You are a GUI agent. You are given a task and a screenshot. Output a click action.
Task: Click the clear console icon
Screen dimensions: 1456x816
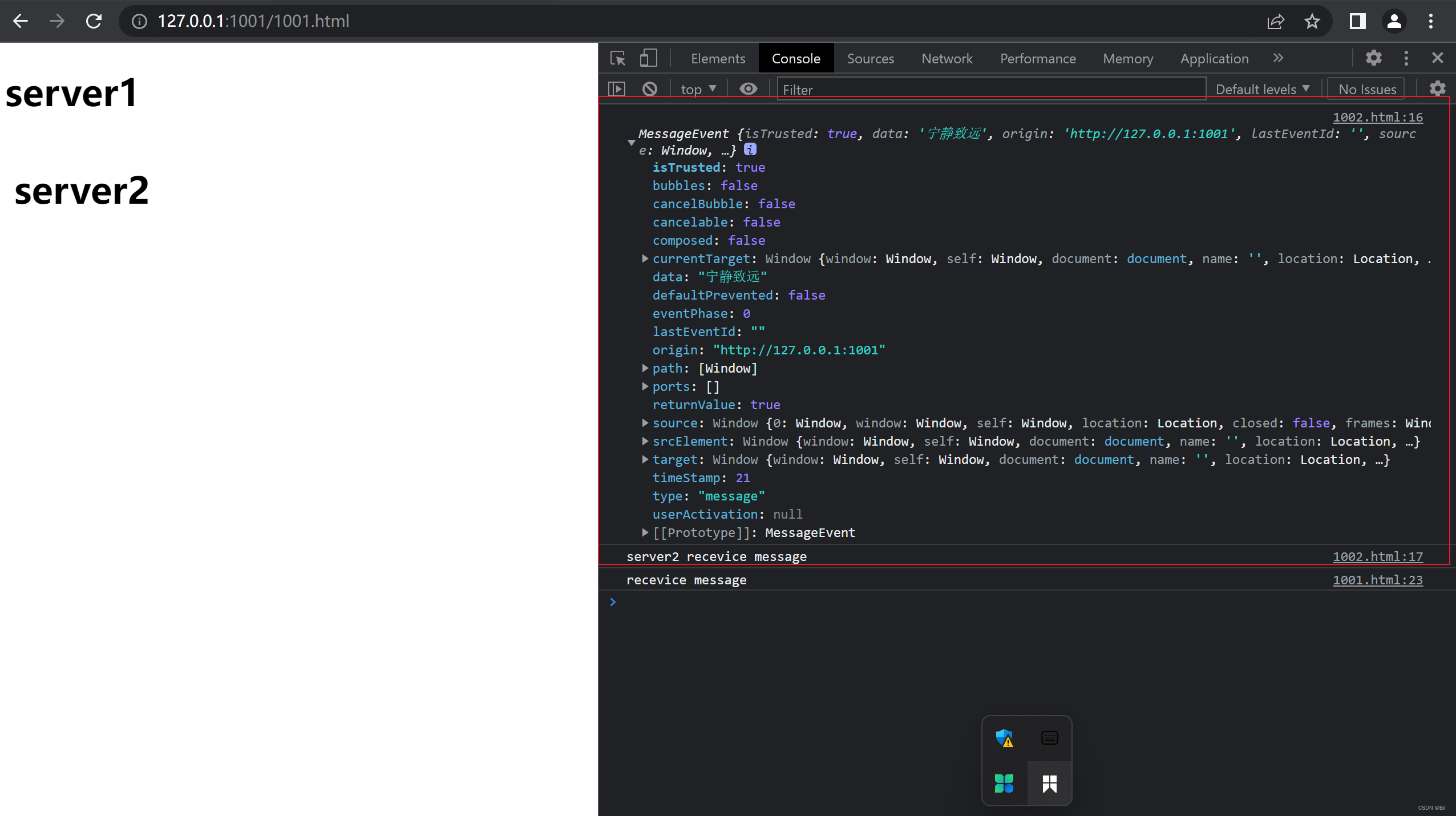tap(648, 89)
